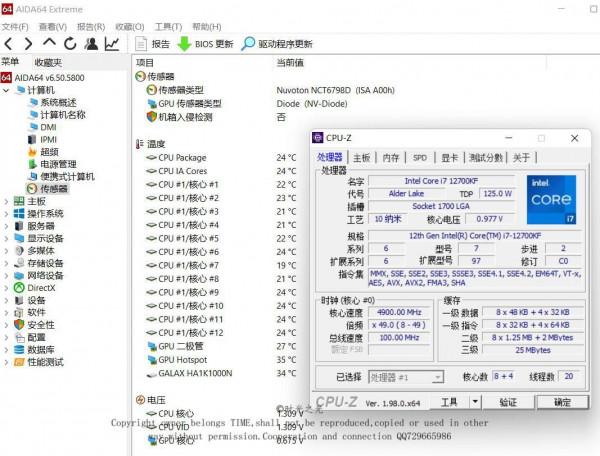Screen dimensions: 600x456
Task: Click the BIOS 更新 green arrow button
Action: point(205,44)
